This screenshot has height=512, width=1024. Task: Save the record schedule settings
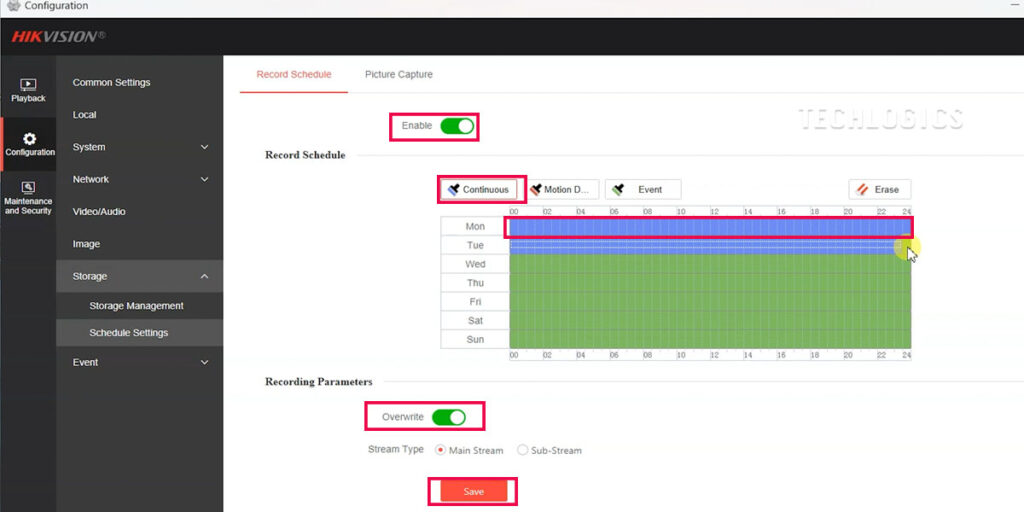[473, 491]
